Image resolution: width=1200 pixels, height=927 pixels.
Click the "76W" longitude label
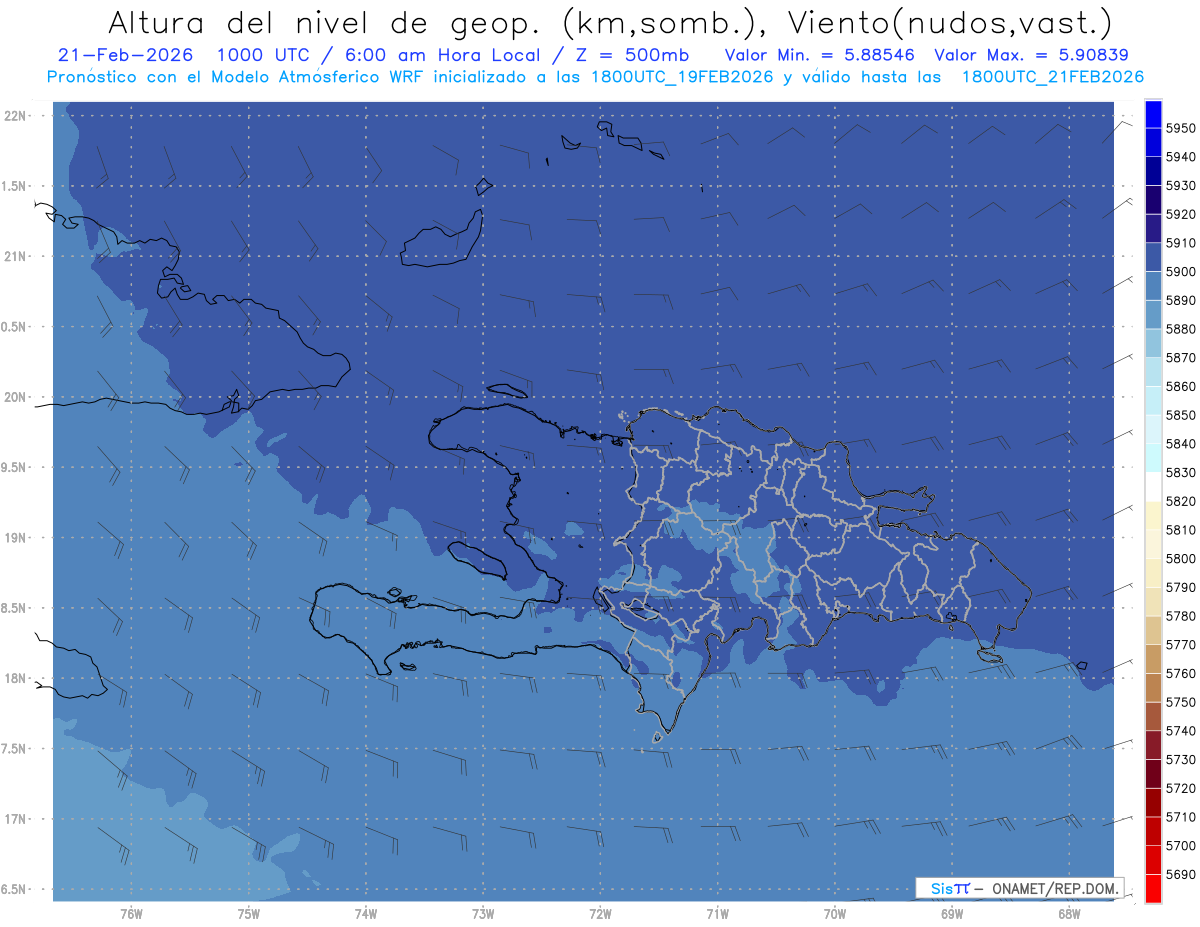131,914
